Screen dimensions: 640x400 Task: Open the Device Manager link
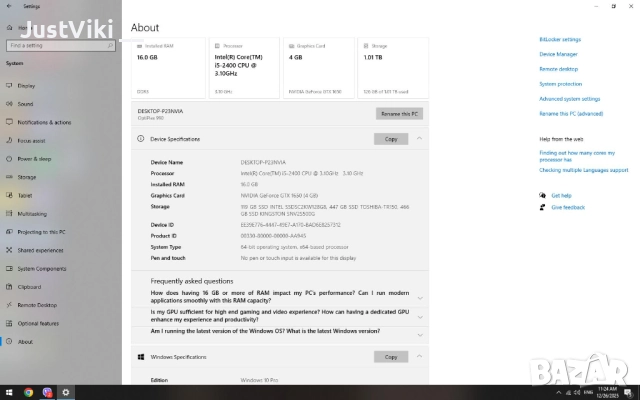point(558,54)
